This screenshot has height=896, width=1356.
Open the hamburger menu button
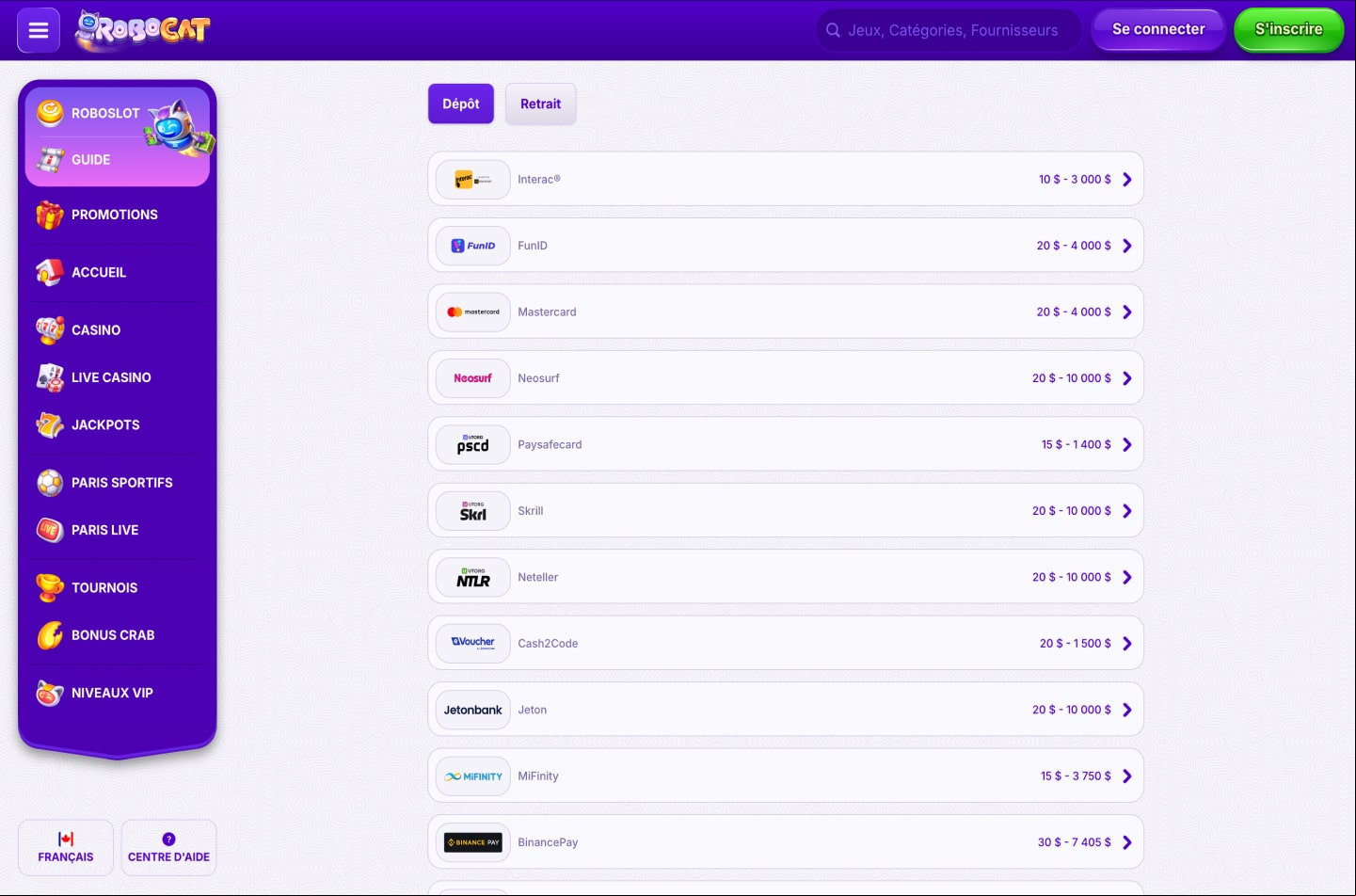(39, 30)
